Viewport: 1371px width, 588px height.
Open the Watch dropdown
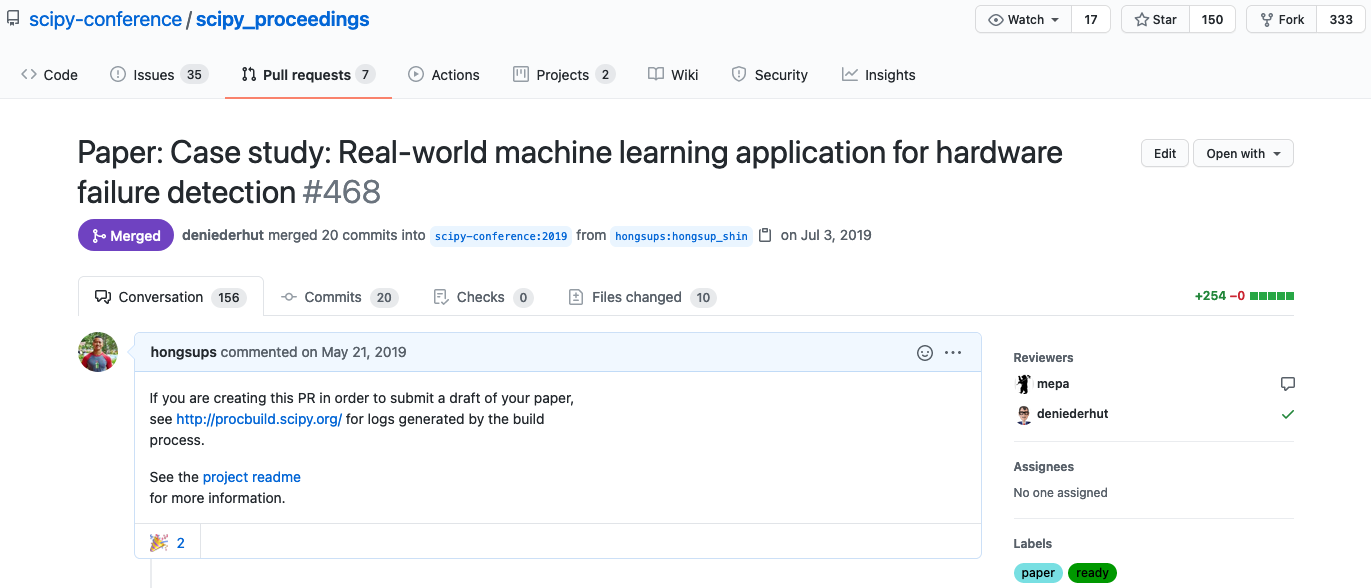coord(1023,20)
